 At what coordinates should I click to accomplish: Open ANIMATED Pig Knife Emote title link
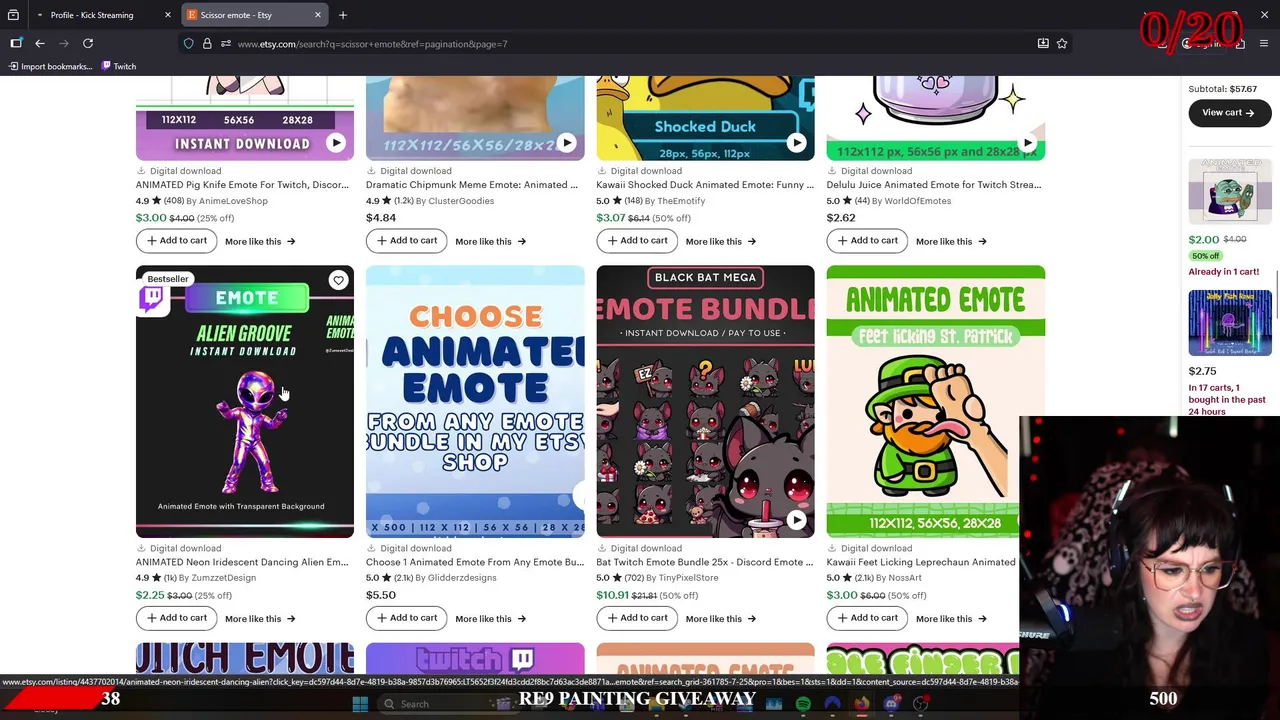pyautogui.click(x=242, y=184)
